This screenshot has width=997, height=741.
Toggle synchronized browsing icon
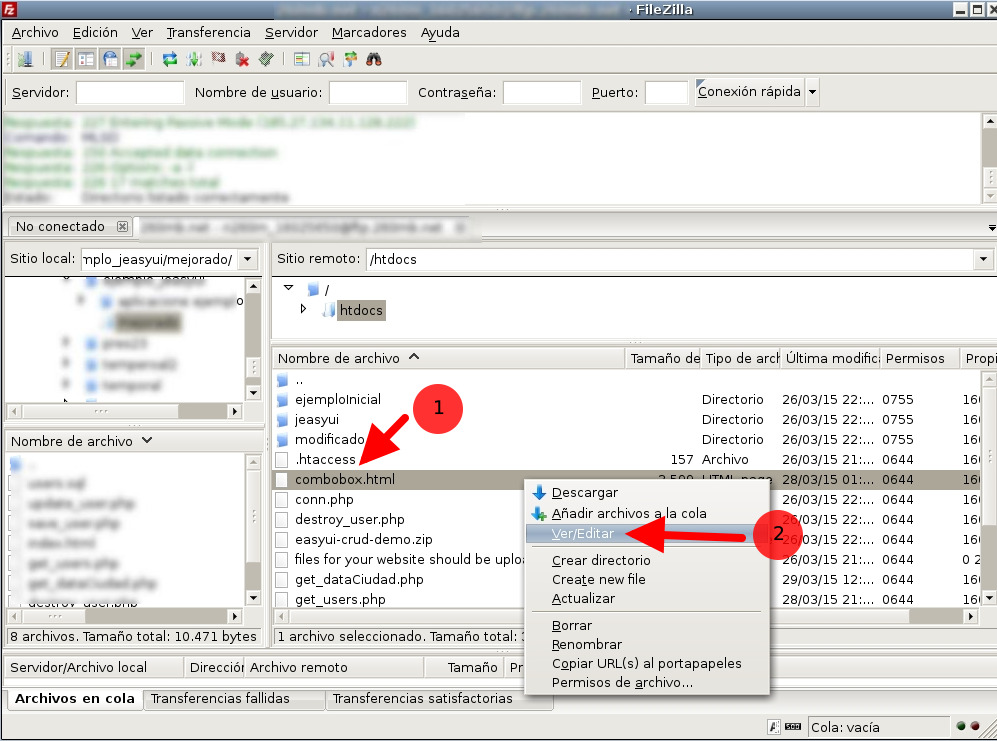click(x=350, y=59)
